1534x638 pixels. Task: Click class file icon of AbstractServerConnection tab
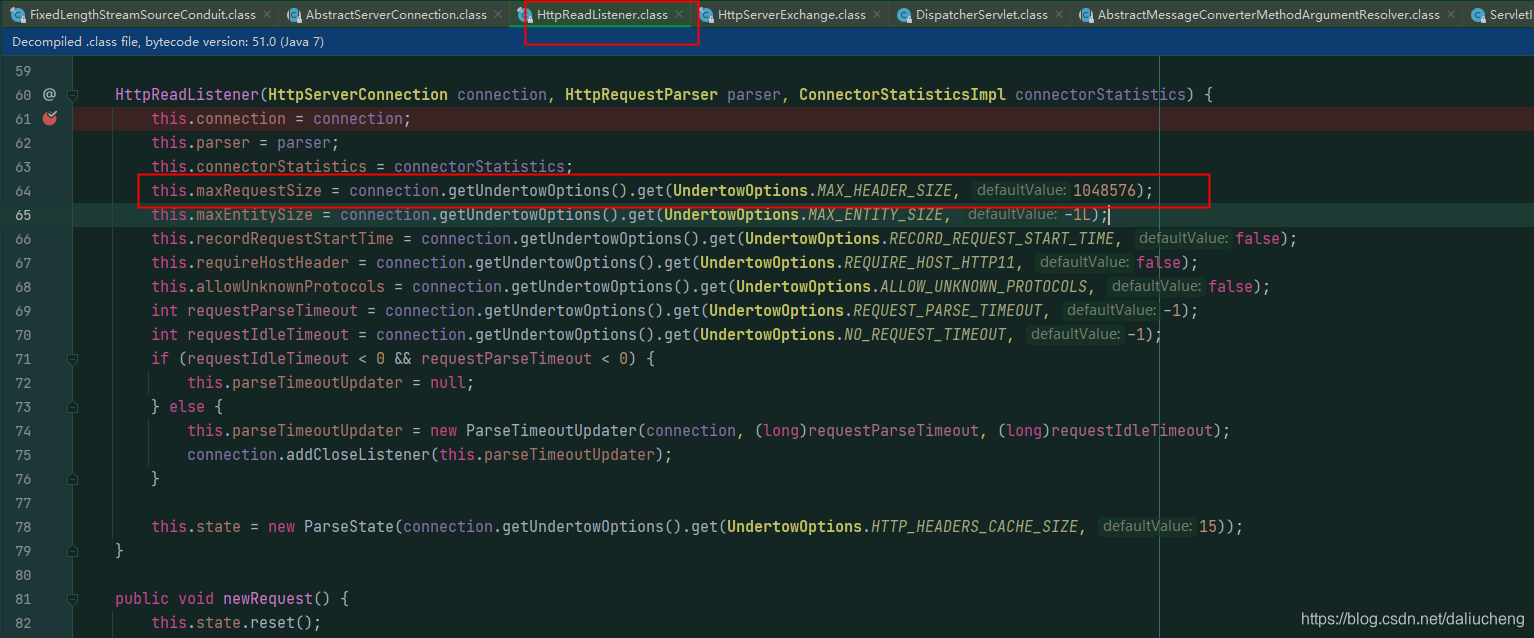coord(294,15)
